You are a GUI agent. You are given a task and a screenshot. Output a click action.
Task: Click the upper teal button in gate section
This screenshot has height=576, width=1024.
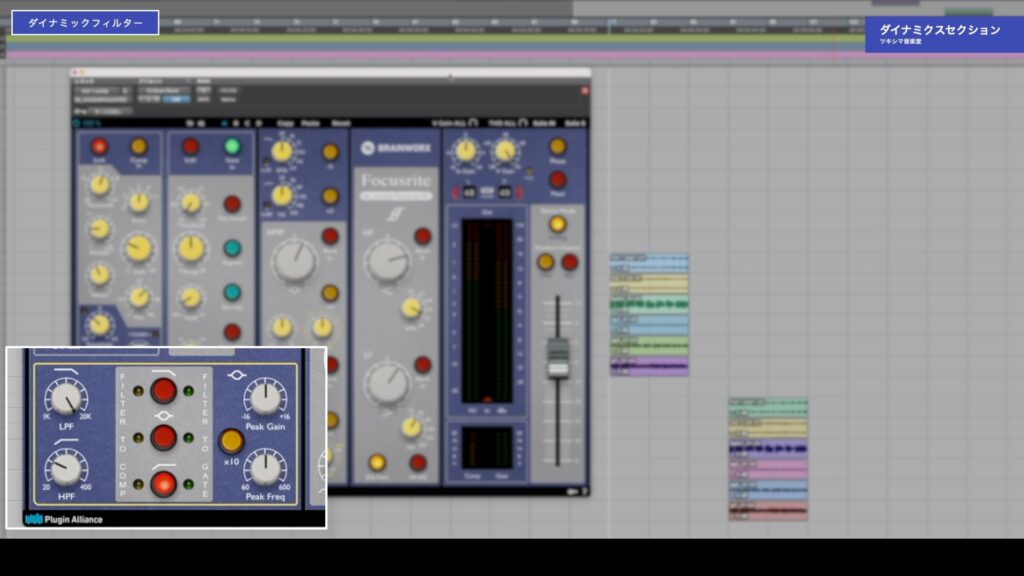point(232,248)
